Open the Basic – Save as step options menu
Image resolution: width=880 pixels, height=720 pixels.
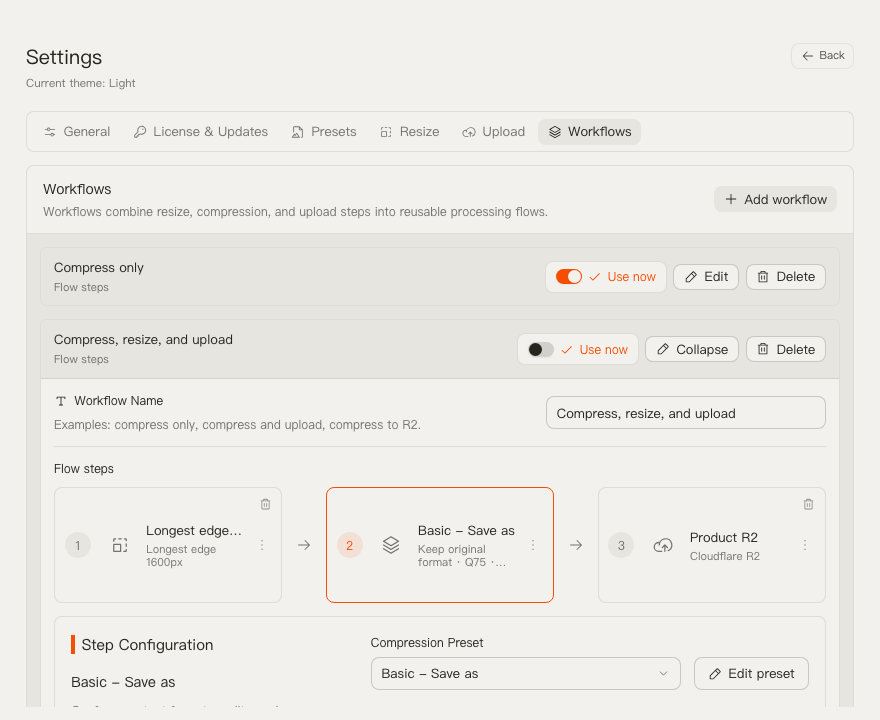(x=533, y=545)
